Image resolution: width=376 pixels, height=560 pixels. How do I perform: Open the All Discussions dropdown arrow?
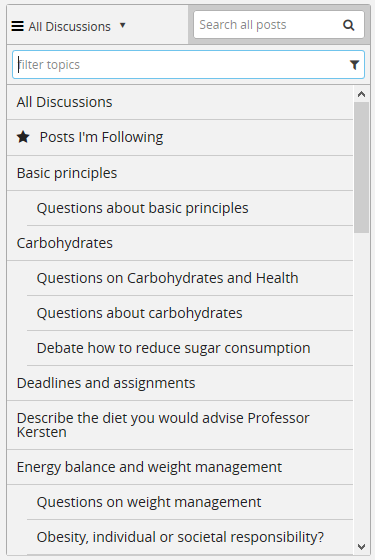[122, 25]
